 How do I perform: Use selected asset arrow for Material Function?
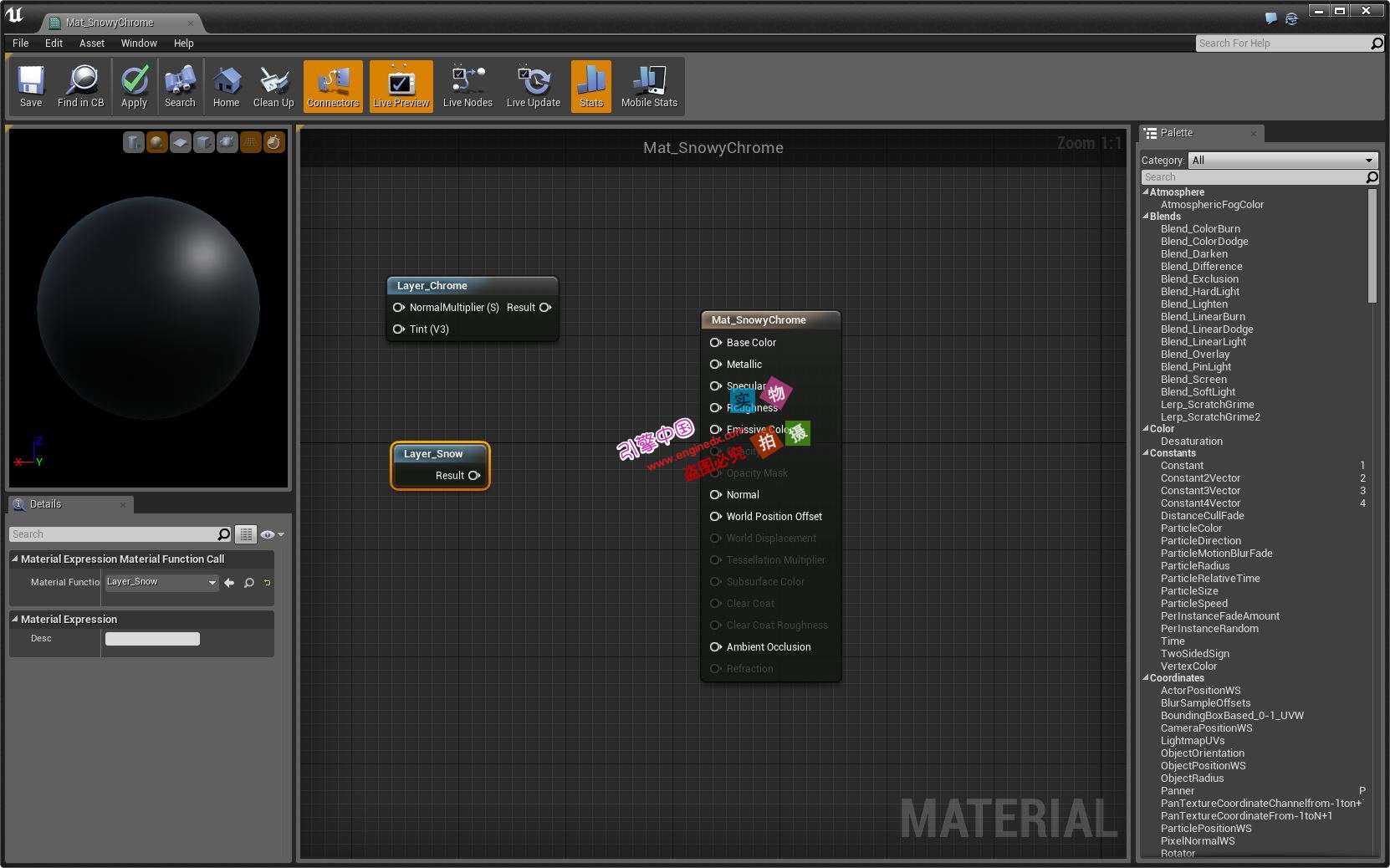pyautogui.click(x=229, y=583)
